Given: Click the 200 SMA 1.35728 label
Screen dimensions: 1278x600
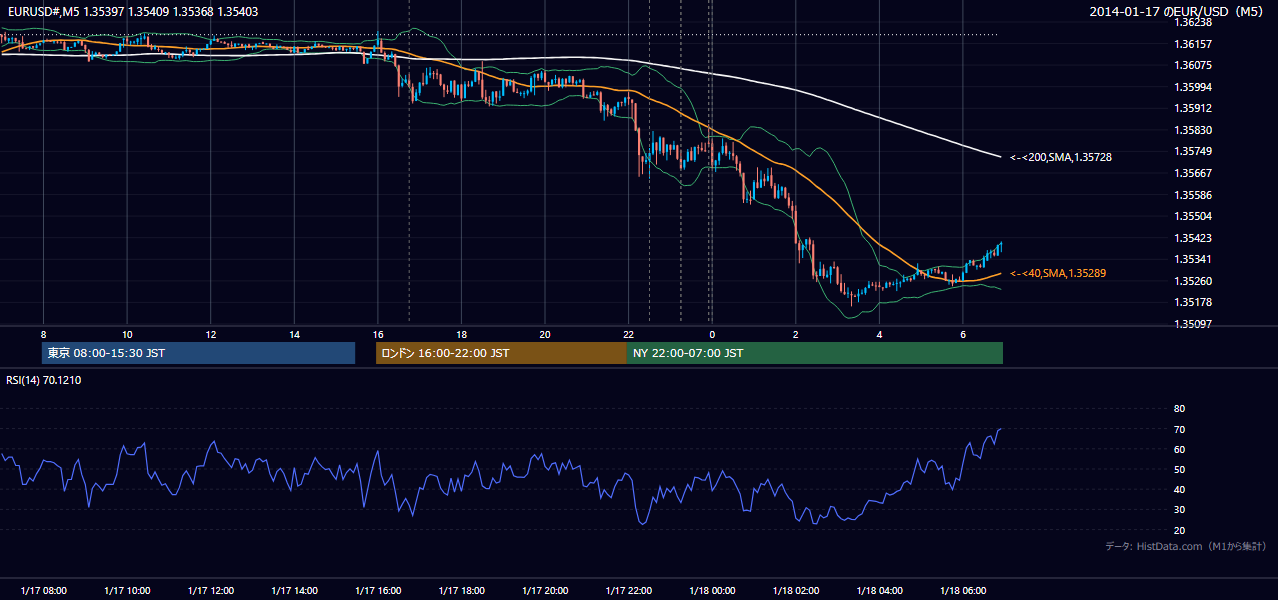Looking at the screenshot, I should [1061, 157].
